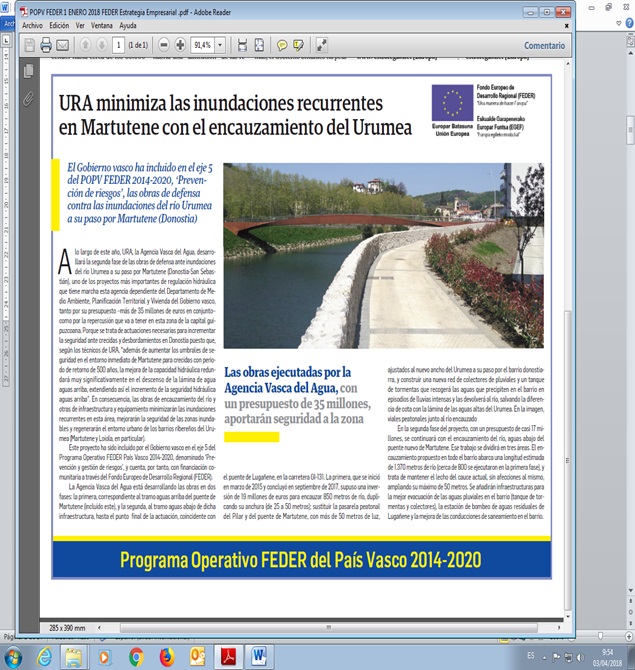Open the Ayuda menu
635x670 pixels.
point(128,26)
